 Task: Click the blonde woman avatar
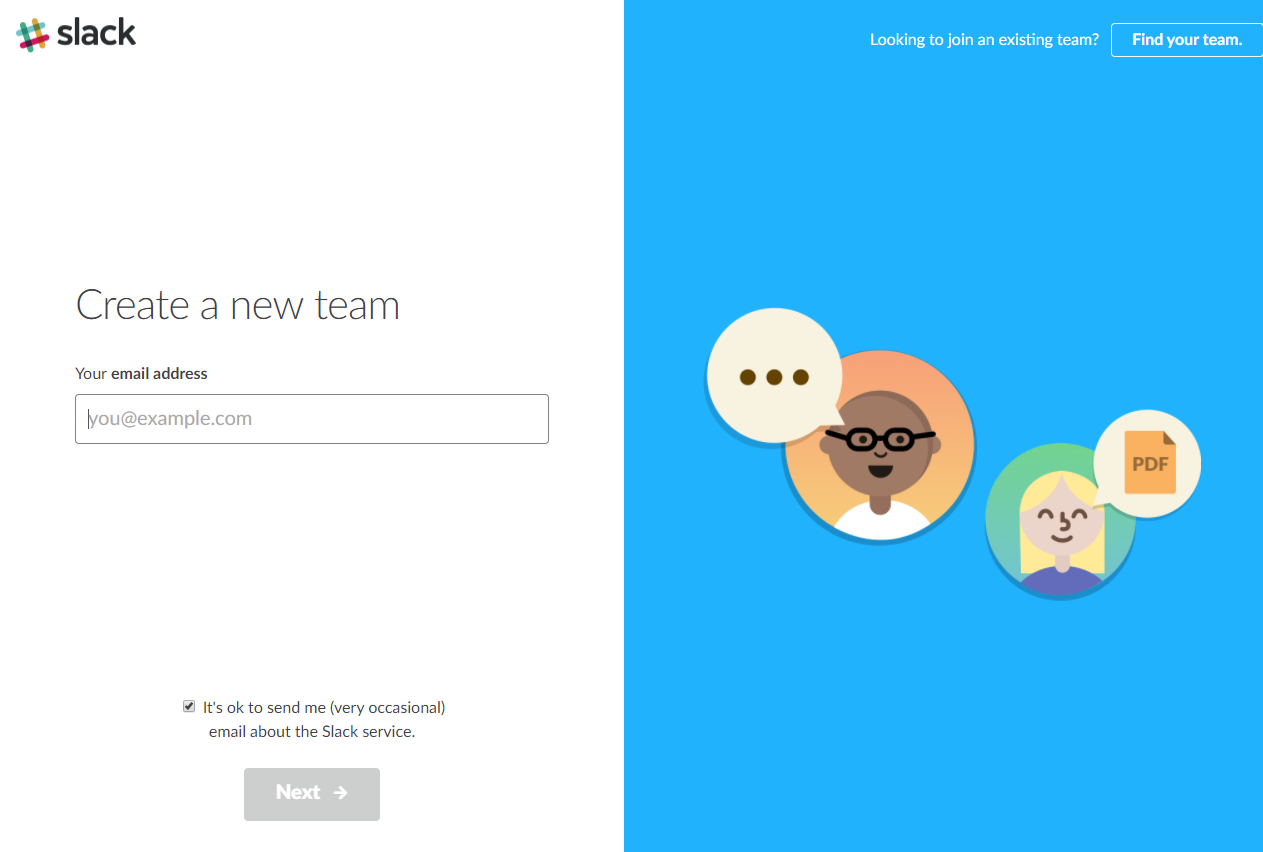pyautogui.click(x=1060, y=519)
